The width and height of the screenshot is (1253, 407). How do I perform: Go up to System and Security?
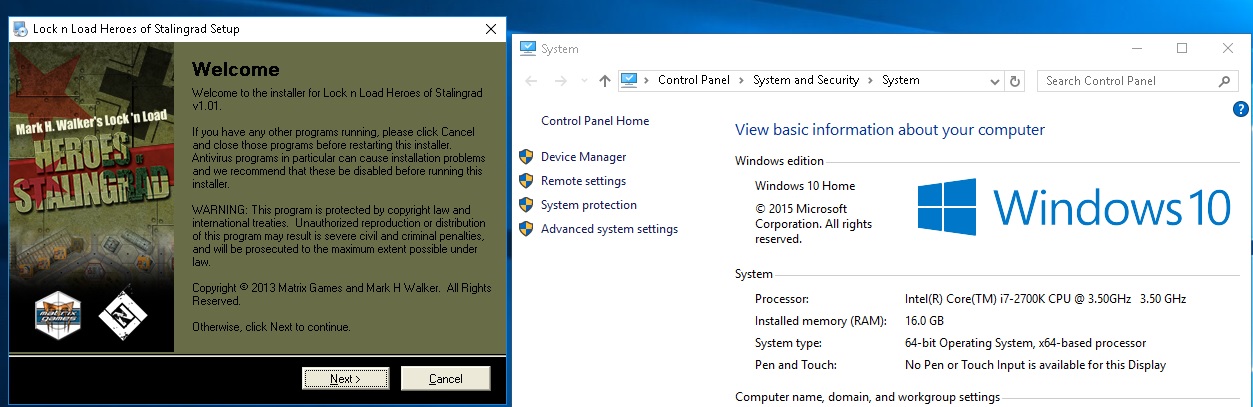[x=604, y=81]
